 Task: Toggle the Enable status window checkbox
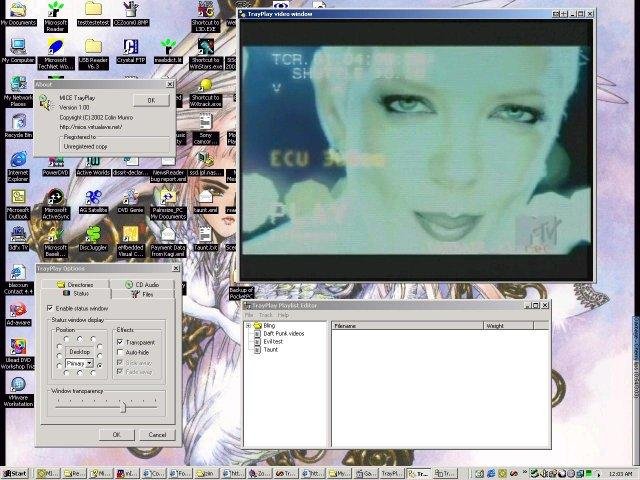click(50, 308)
